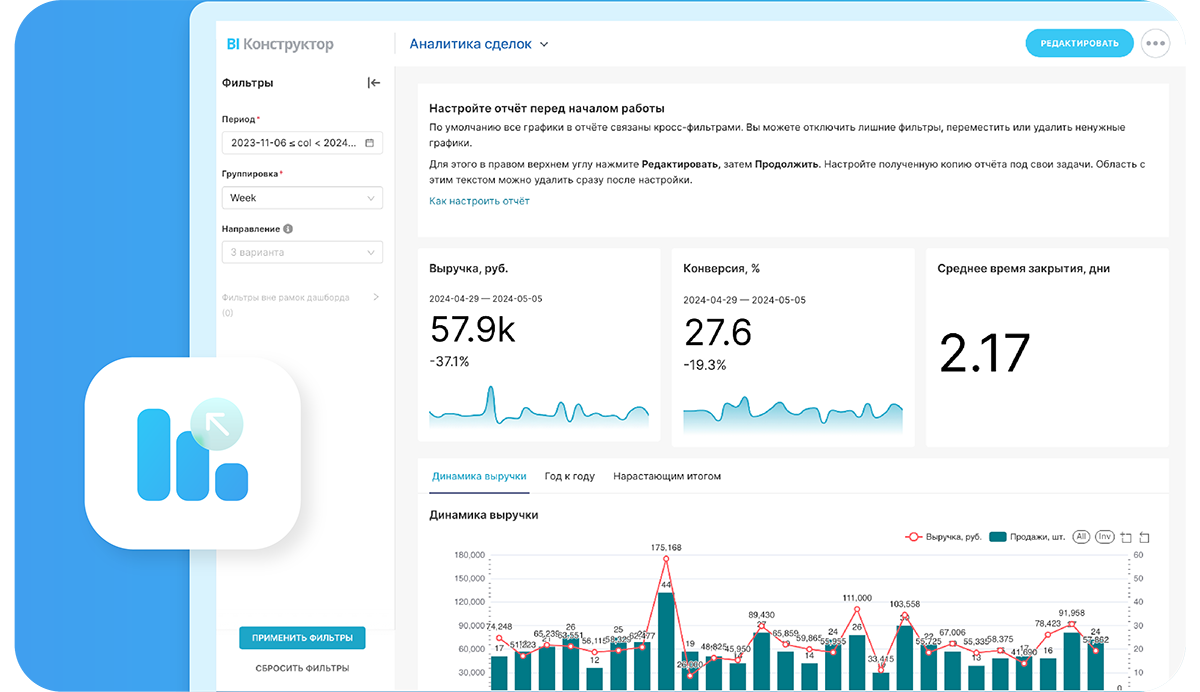Screen dimensions: 1200x692
Task: Click the BI Конструктор logo
Action: click(280, 44)
